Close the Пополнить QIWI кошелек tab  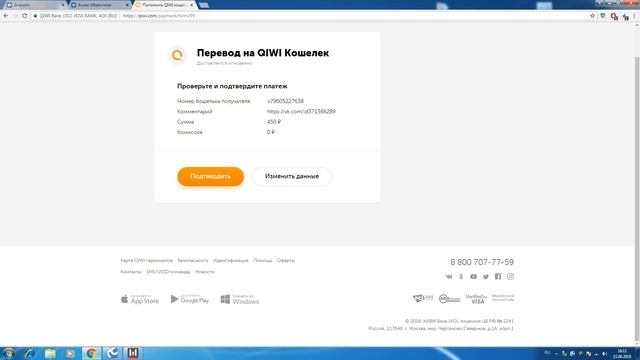tap(191, 5)
